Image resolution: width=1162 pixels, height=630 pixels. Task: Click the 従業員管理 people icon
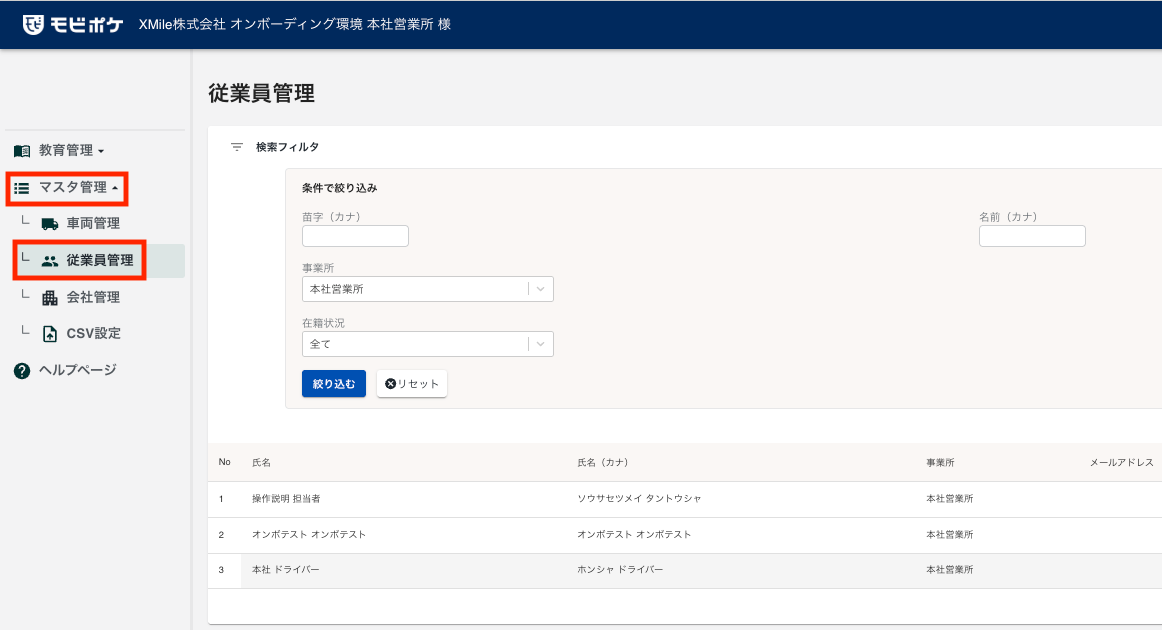pos(50,261)
